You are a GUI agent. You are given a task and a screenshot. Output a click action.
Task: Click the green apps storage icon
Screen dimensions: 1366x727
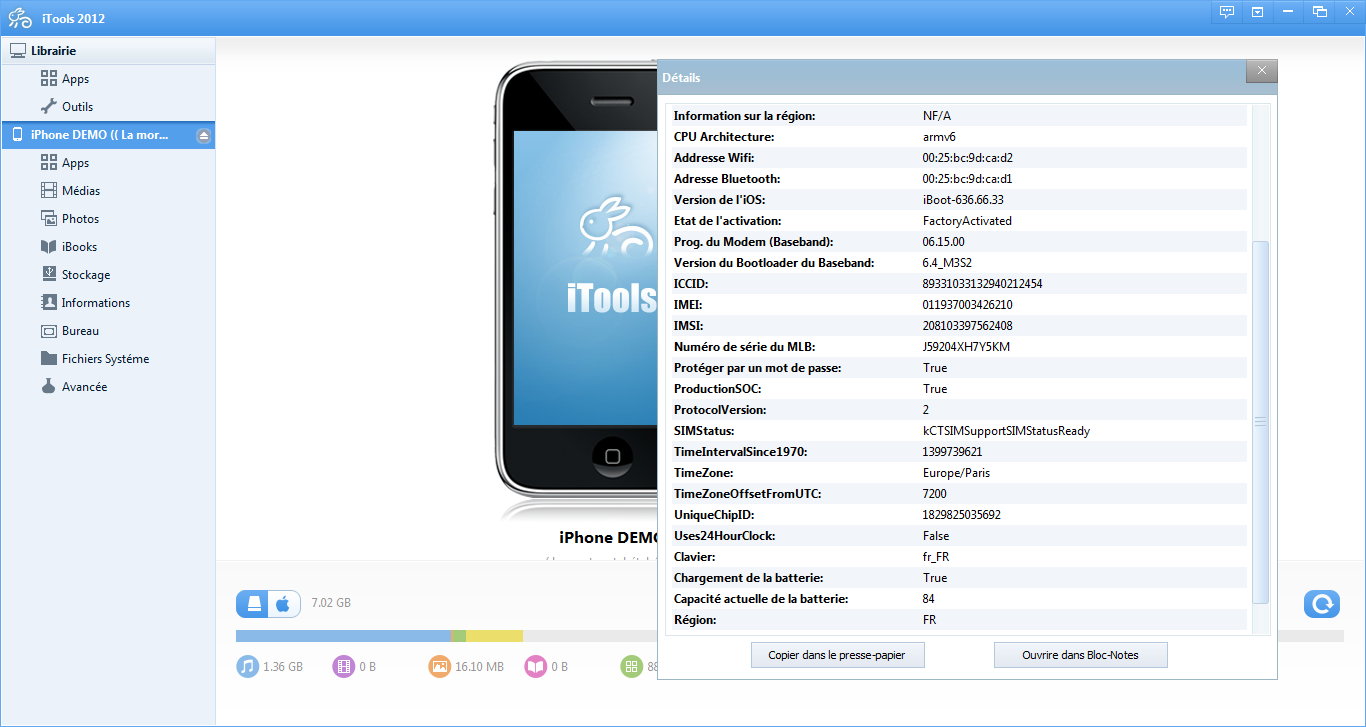coord(631,666)
